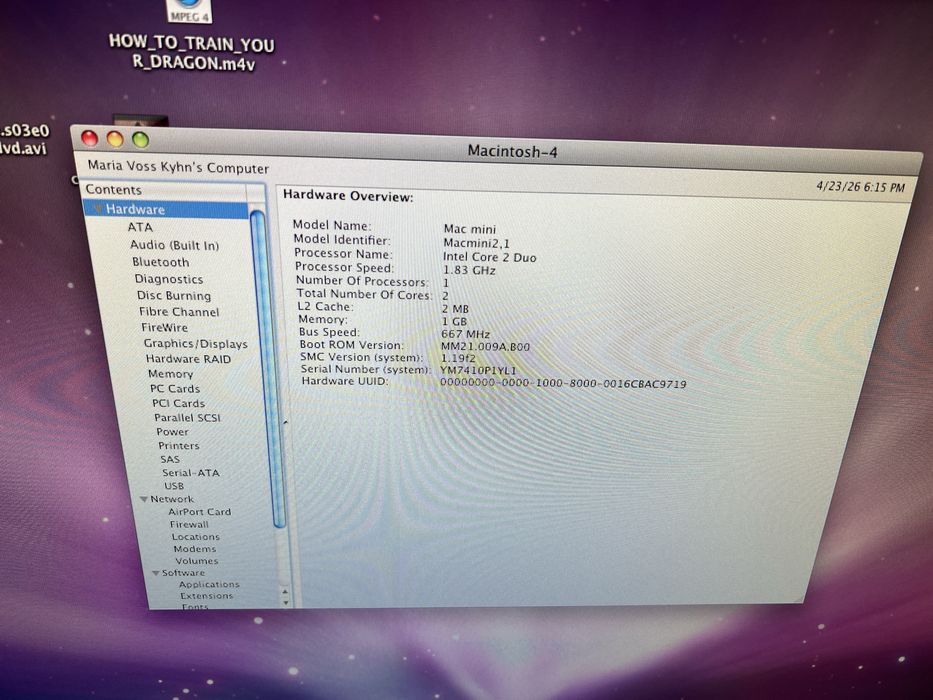
Task: Minimize the window with yellow button
Action: pos(115,139)
